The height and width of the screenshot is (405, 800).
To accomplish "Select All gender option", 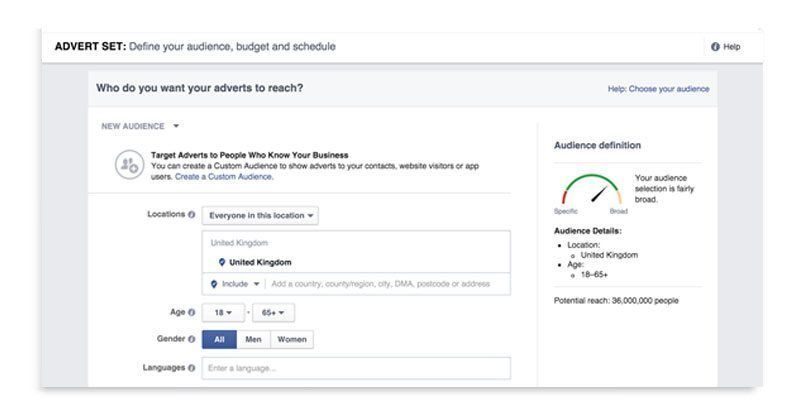I will (x=219, y=339).
